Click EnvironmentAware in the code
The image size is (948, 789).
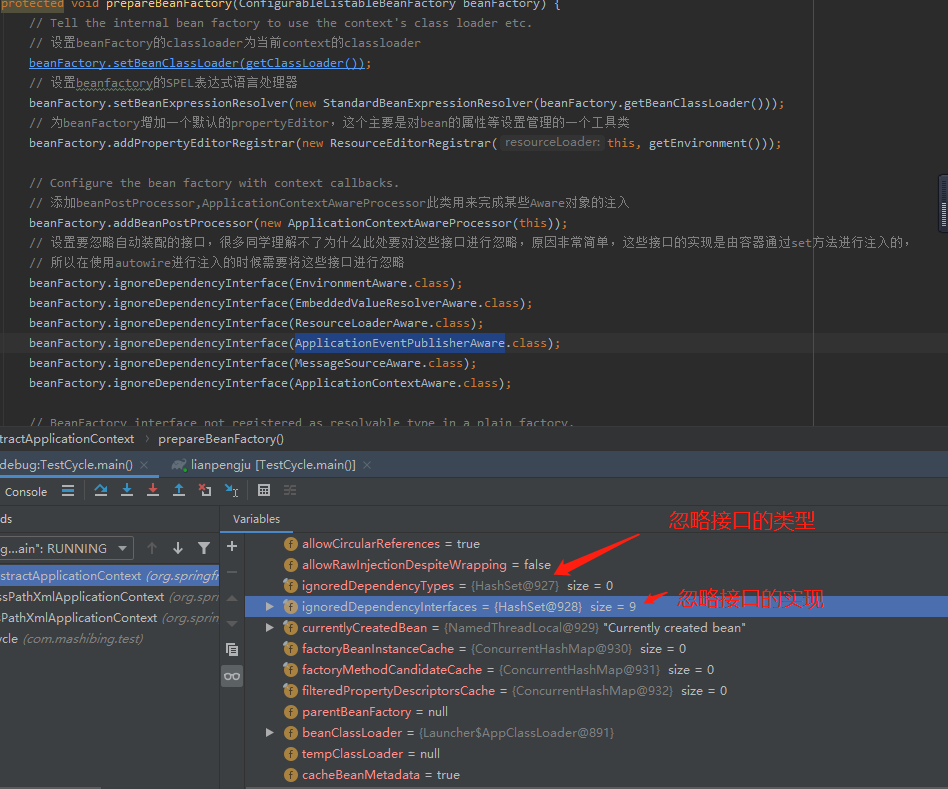coord(351,283)
